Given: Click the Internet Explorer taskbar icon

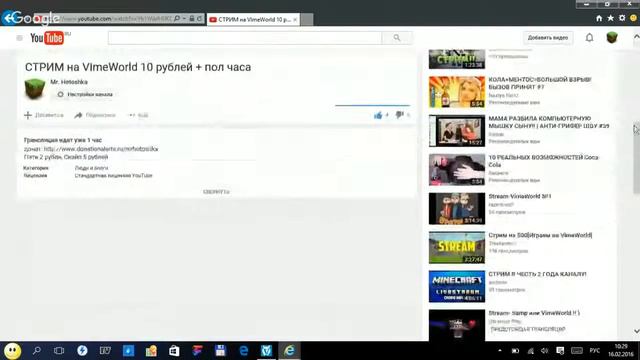Looking at the screenshot, I should [289, 351].
